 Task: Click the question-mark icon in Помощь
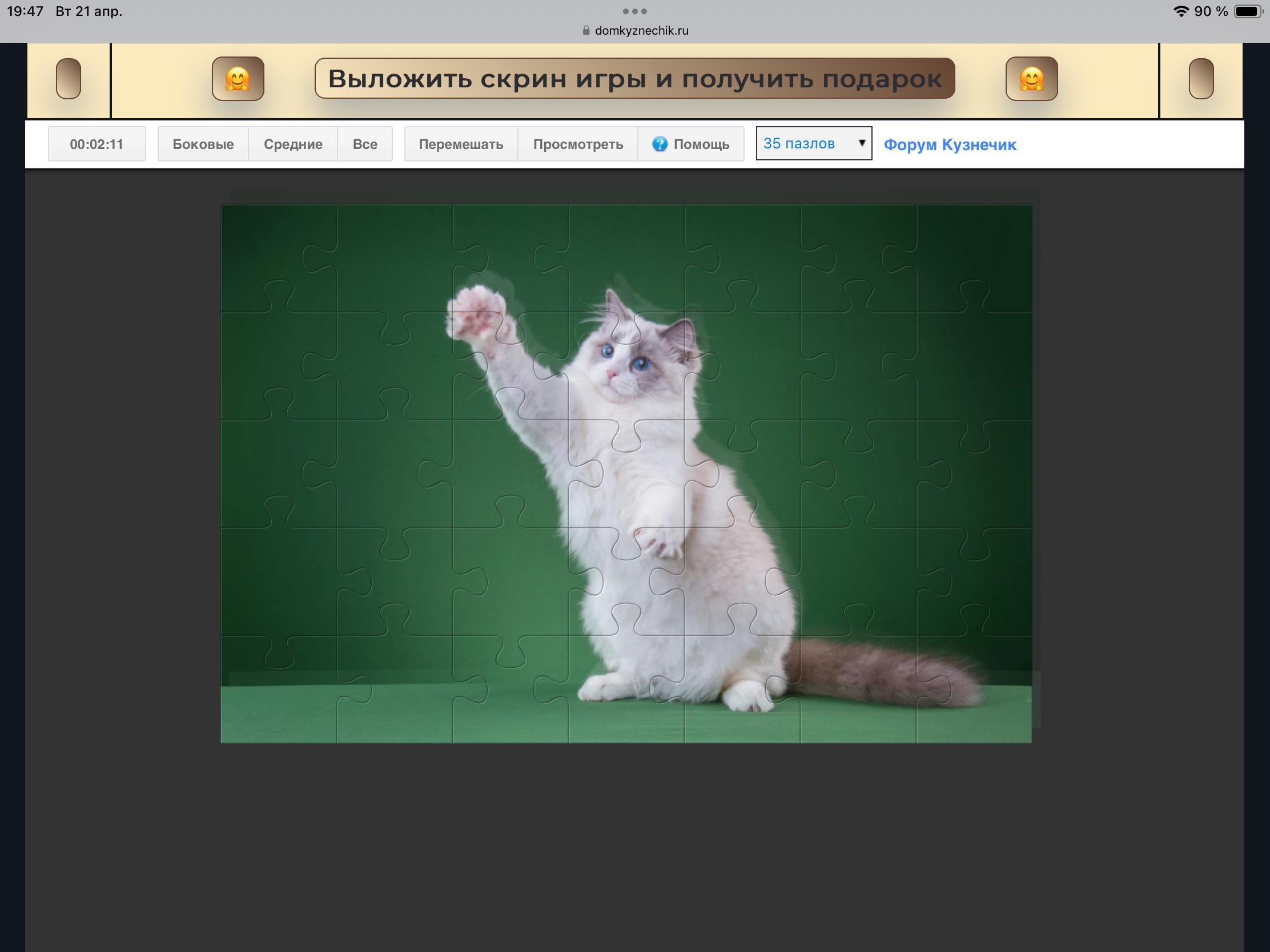[x=660, y=144]
